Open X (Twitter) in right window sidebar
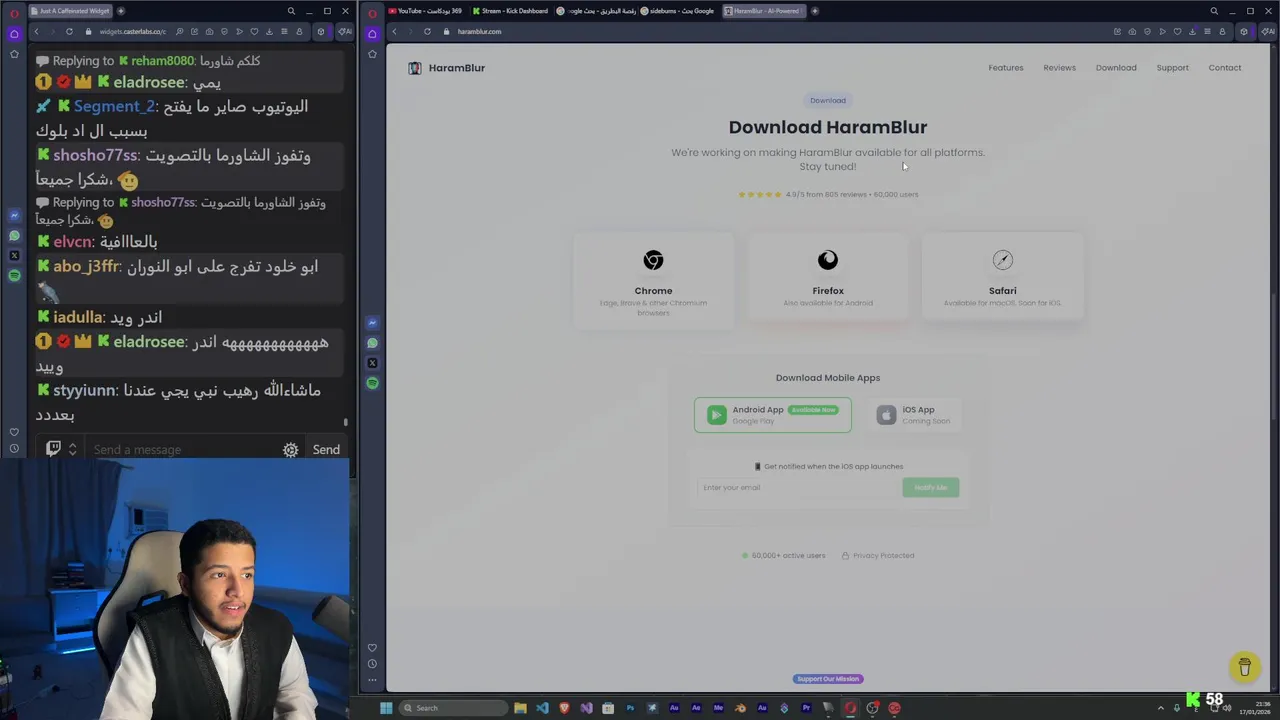Screen dimensions: 1280x720 click(x=372, y=363)
